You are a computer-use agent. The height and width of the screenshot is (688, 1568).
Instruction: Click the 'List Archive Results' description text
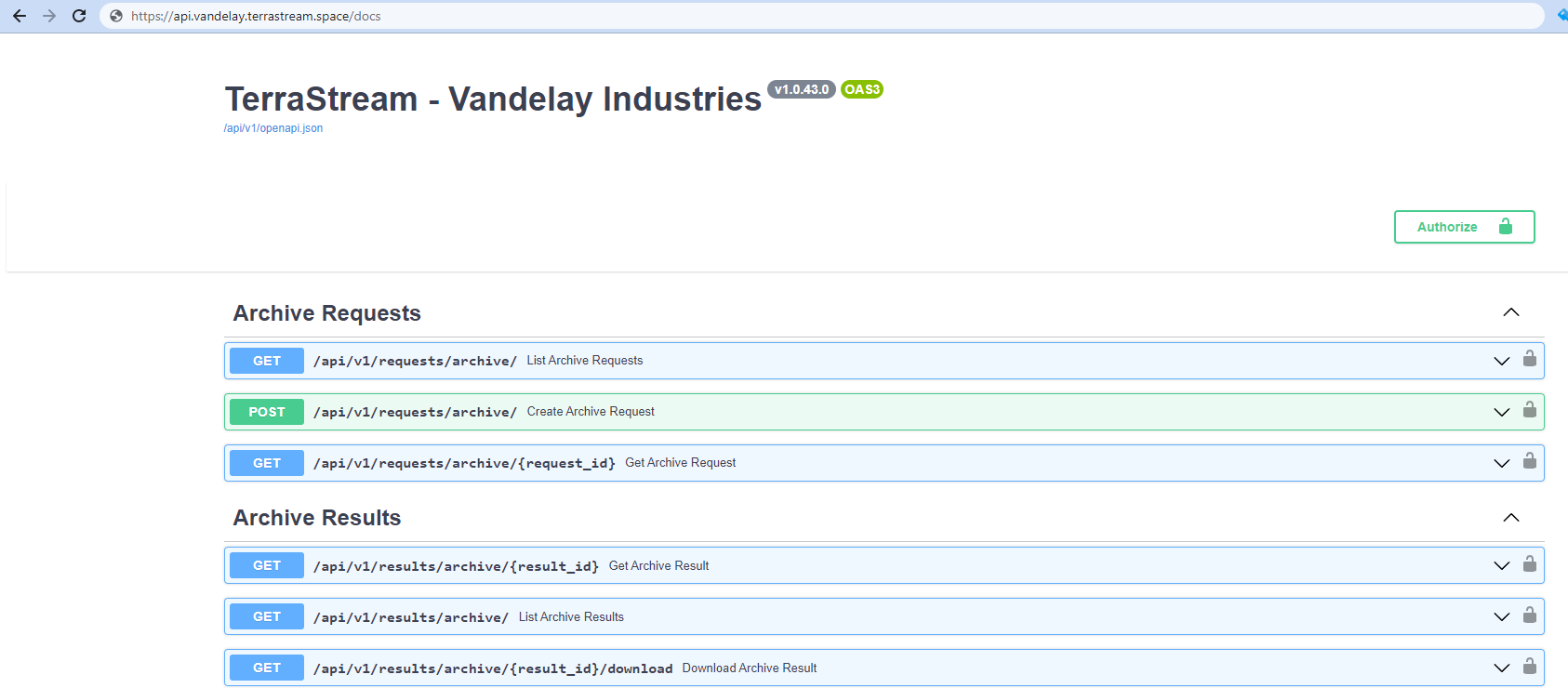(x=571, y=616)
